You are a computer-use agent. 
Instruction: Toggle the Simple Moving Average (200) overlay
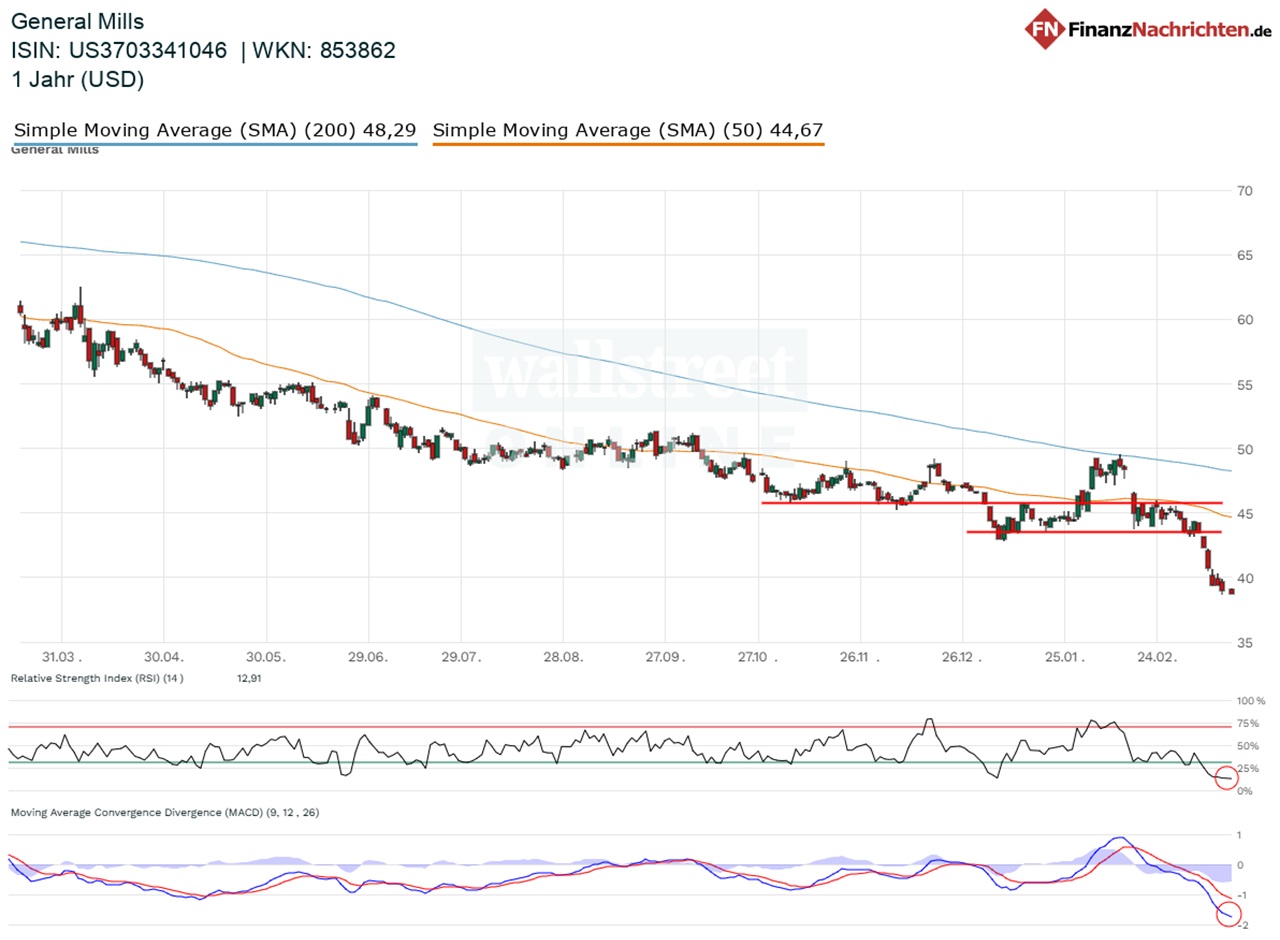213,130
